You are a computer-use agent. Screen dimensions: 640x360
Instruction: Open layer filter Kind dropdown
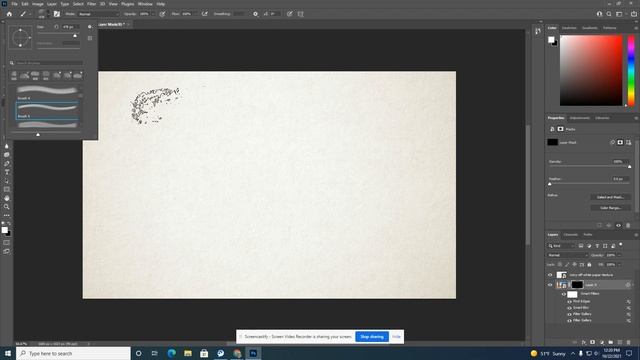coord(561,246)
